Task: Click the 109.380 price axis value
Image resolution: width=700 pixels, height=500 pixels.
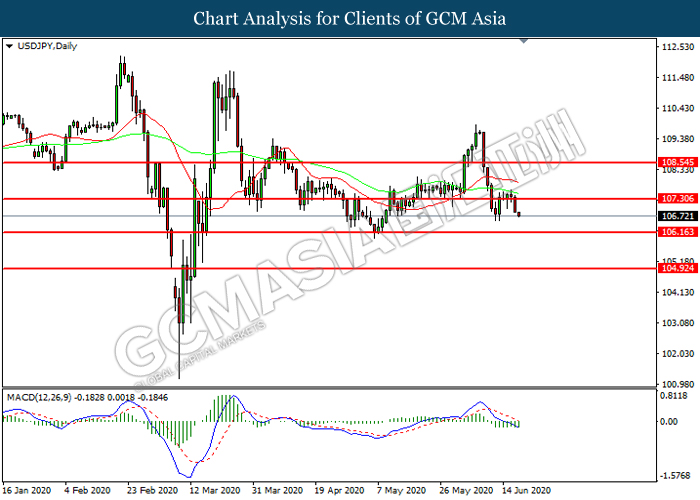Action: click(678, 139)
